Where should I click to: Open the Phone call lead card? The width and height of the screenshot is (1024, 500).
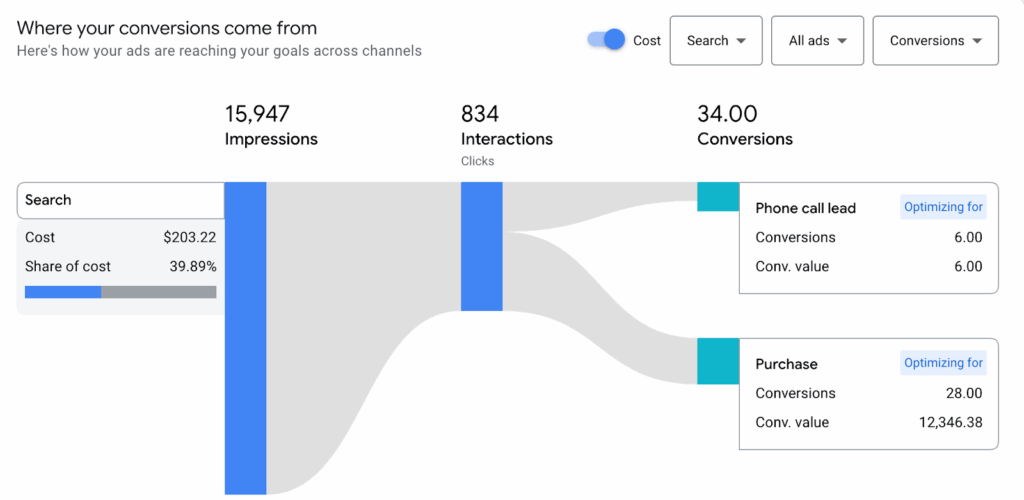[805, 208]
